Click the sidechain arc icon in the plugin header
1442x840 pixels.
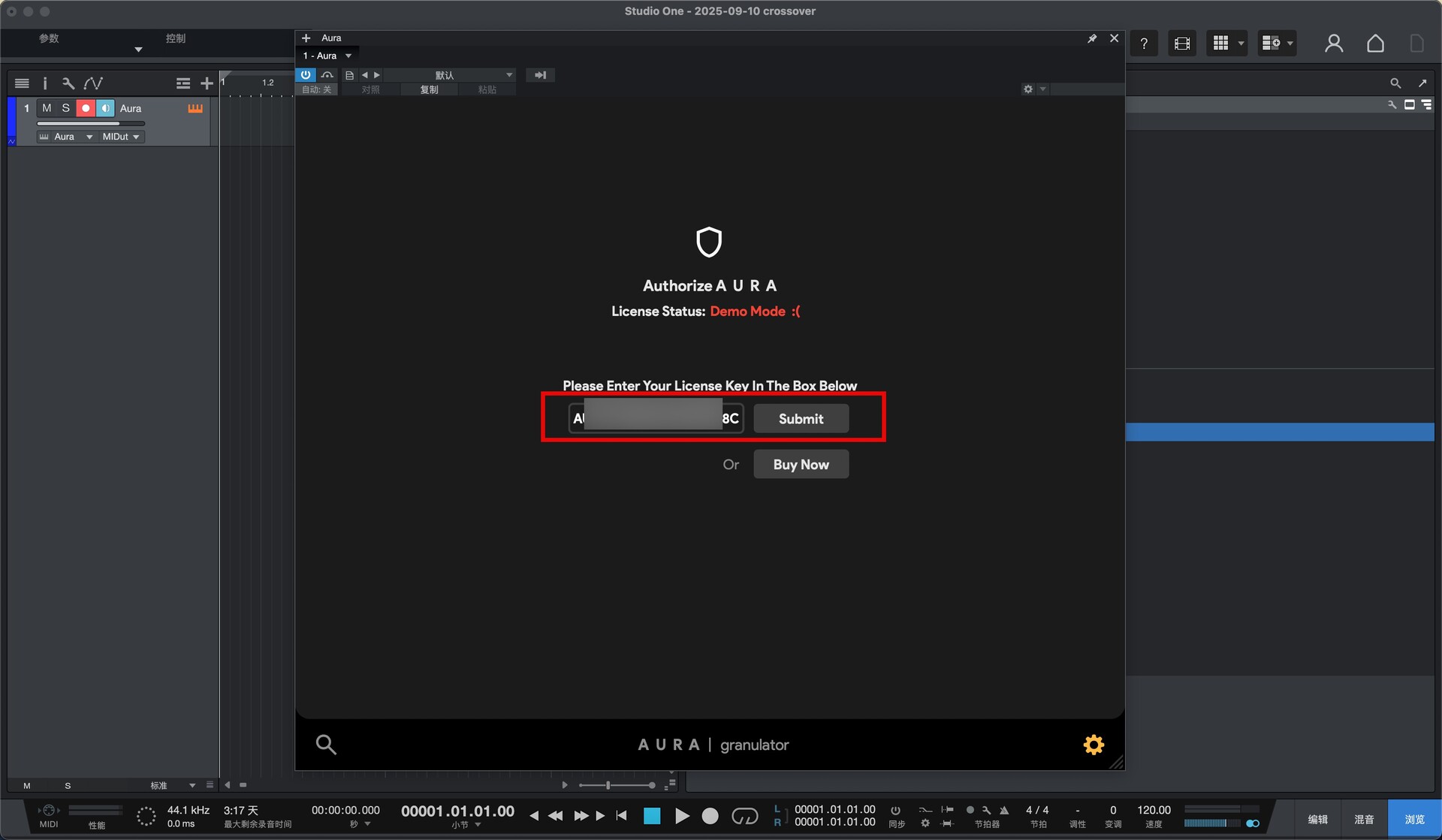tap(327, 75)
